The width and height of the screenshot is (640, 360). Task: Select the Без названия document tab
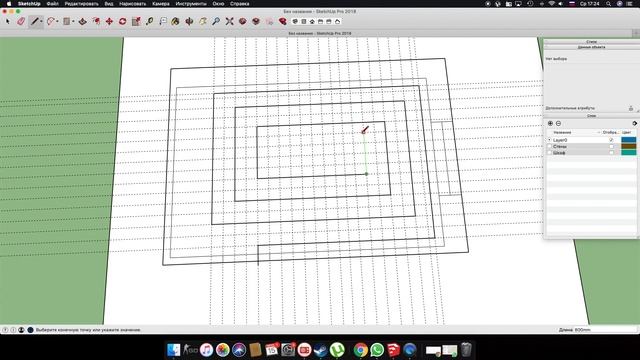(319, 33)
